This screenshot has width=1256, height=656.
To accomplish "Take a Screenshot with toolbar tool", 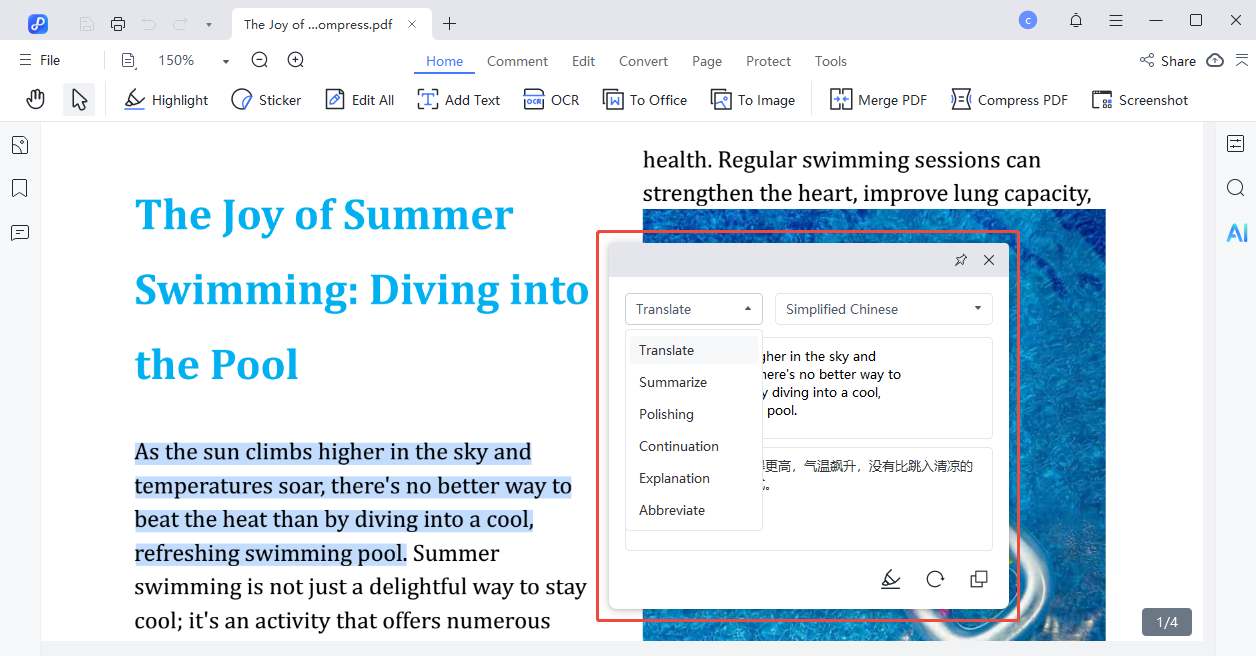I will click(x=1140, y=100).
